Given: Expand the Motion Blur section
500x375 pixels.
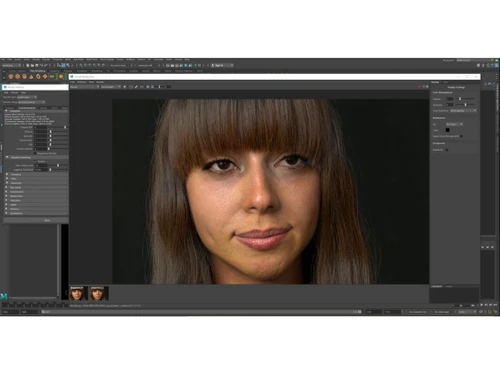Looking at the screenshot, I should [7, 196].
